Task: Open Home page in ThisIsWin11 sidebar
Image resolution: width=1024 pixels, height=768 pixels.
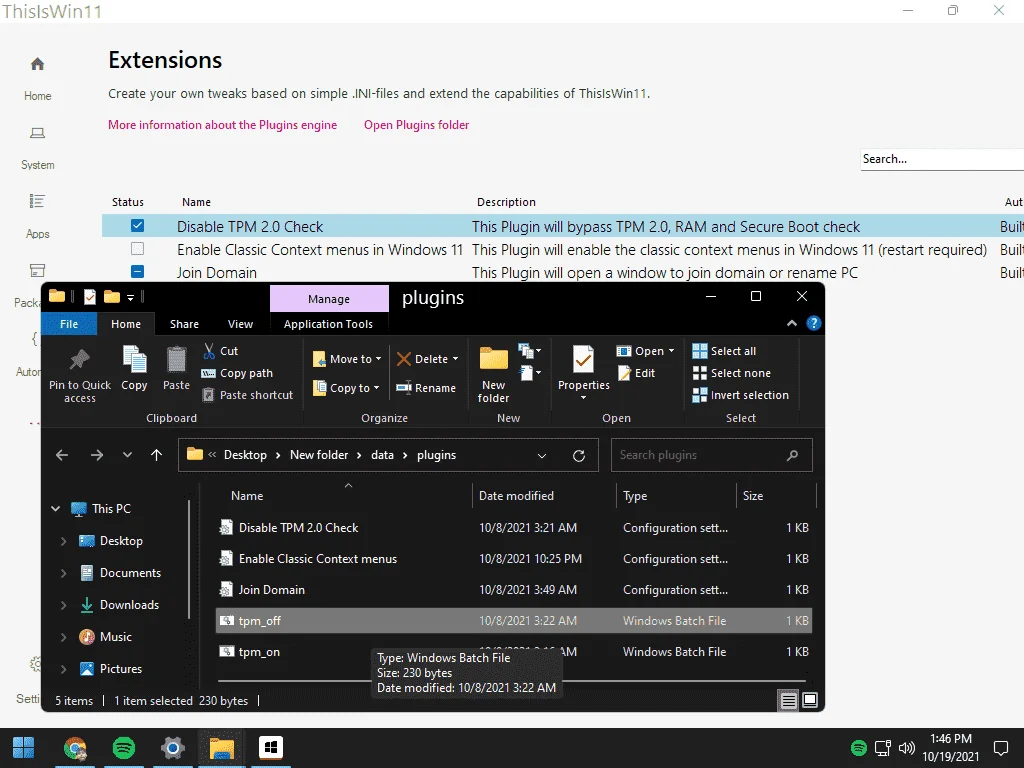Action: [x=37, y=78]
